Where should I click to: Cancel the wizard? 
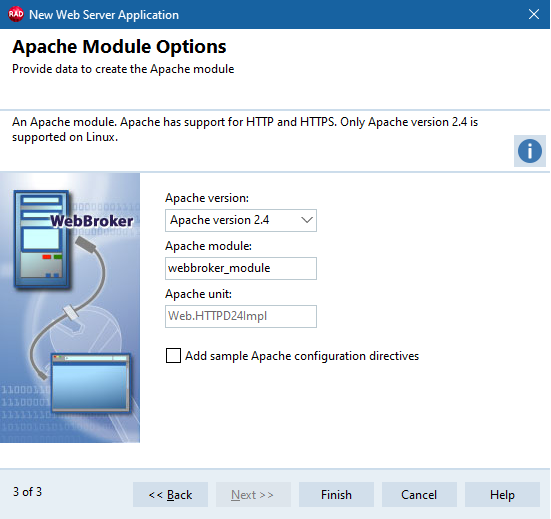pyautogui.click(x=419, y=495)
